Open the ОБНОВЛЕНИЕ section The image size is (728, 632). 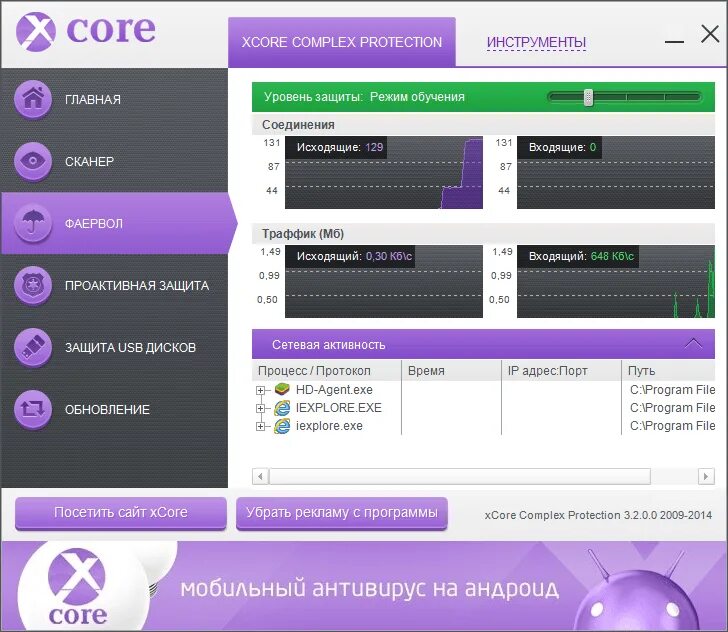tap(107, 410)
